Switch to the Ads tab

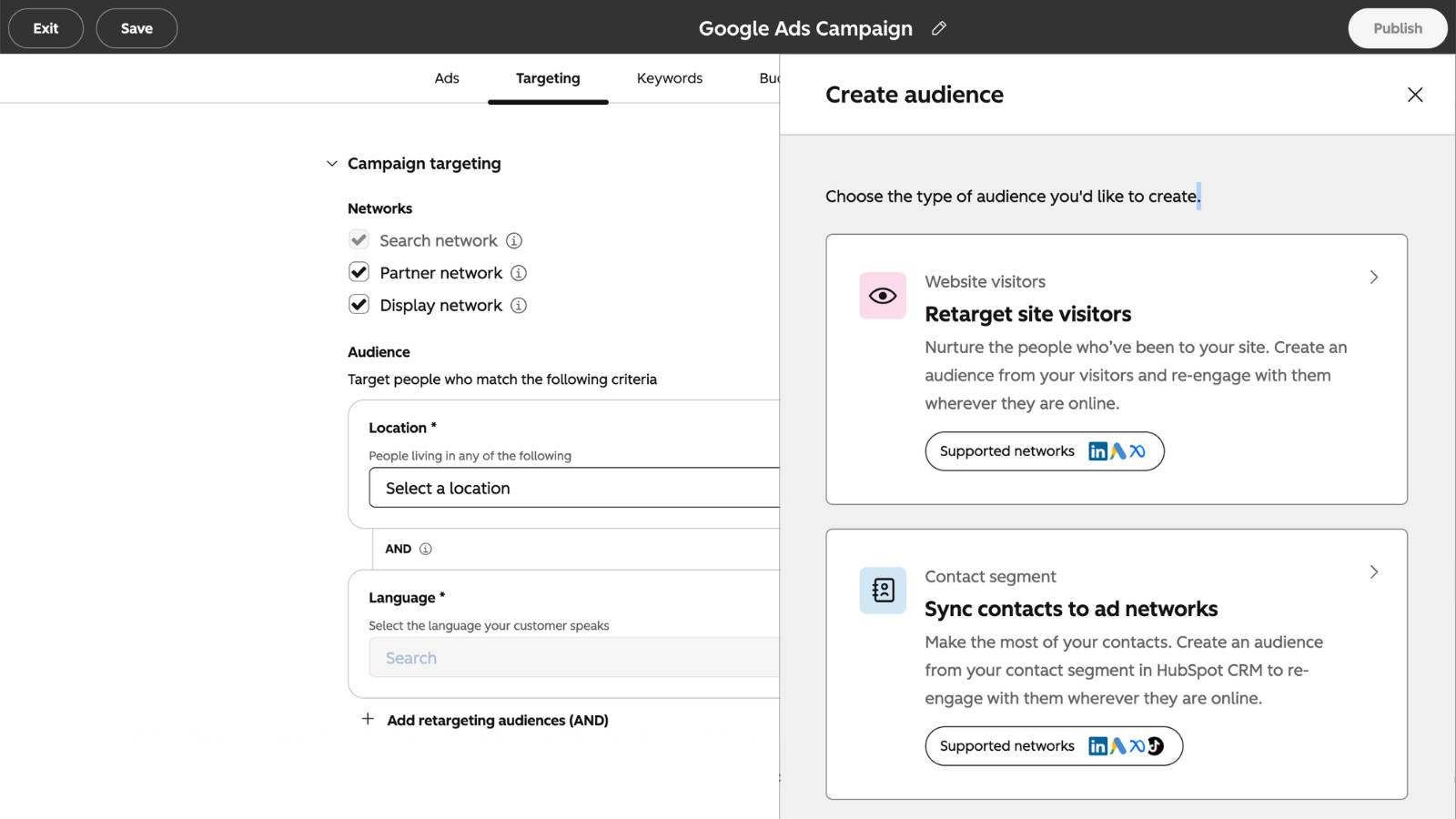click(x=447, y=78)
